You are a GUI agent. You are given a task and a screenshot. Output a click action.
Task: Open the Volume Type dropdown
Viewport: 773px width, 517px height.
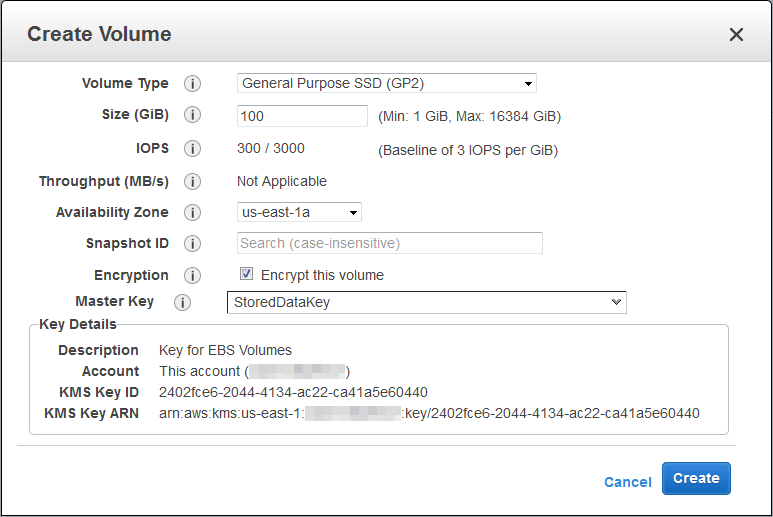tap(387, 84)
